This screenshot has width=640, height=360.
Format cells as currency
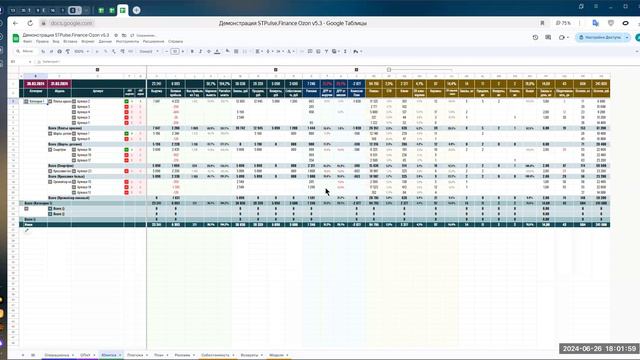coord(97,51)
